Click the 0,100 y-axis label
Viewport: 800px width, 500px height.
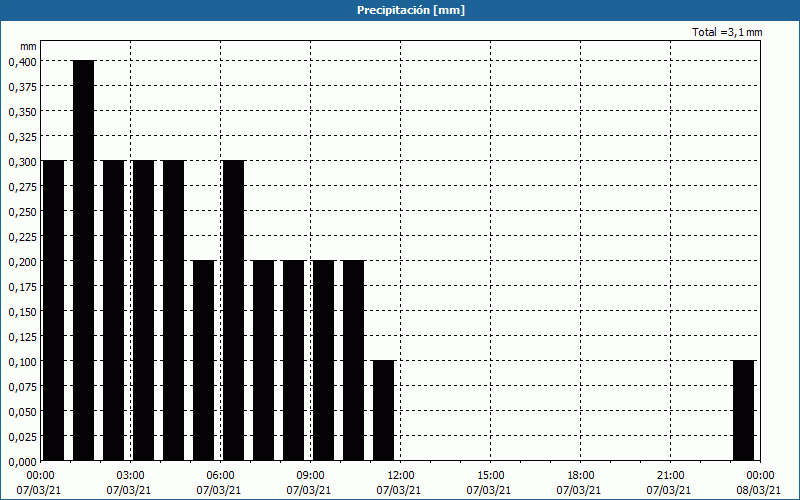click(22, 362)
